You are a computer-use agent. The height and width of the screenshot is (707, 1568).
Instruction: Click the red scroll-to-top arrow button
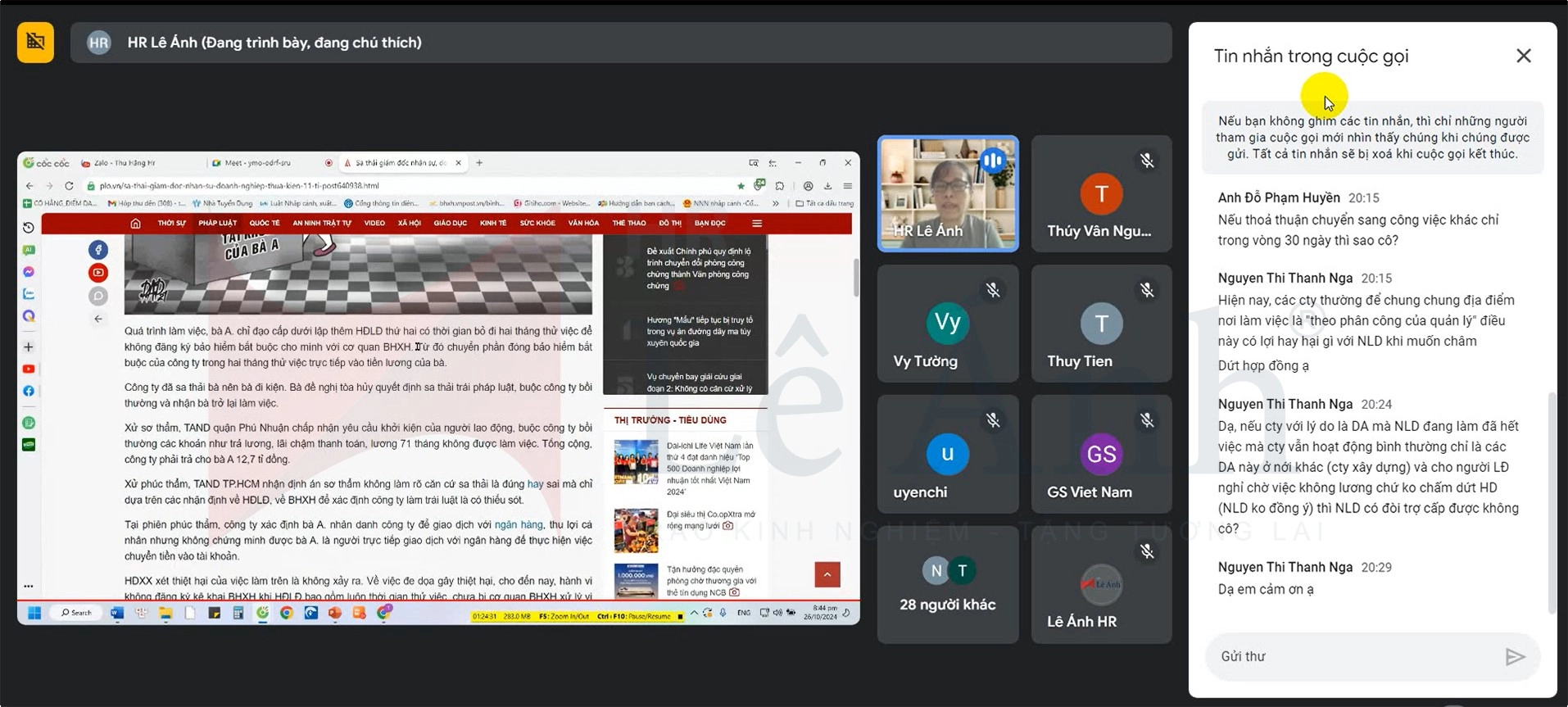click(x=827, y=574)
